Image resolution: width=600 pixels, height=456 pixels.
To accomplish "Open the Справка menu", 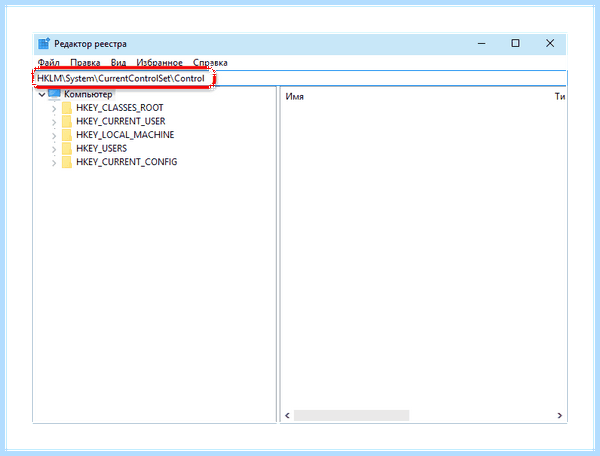I will click(210, 63).
